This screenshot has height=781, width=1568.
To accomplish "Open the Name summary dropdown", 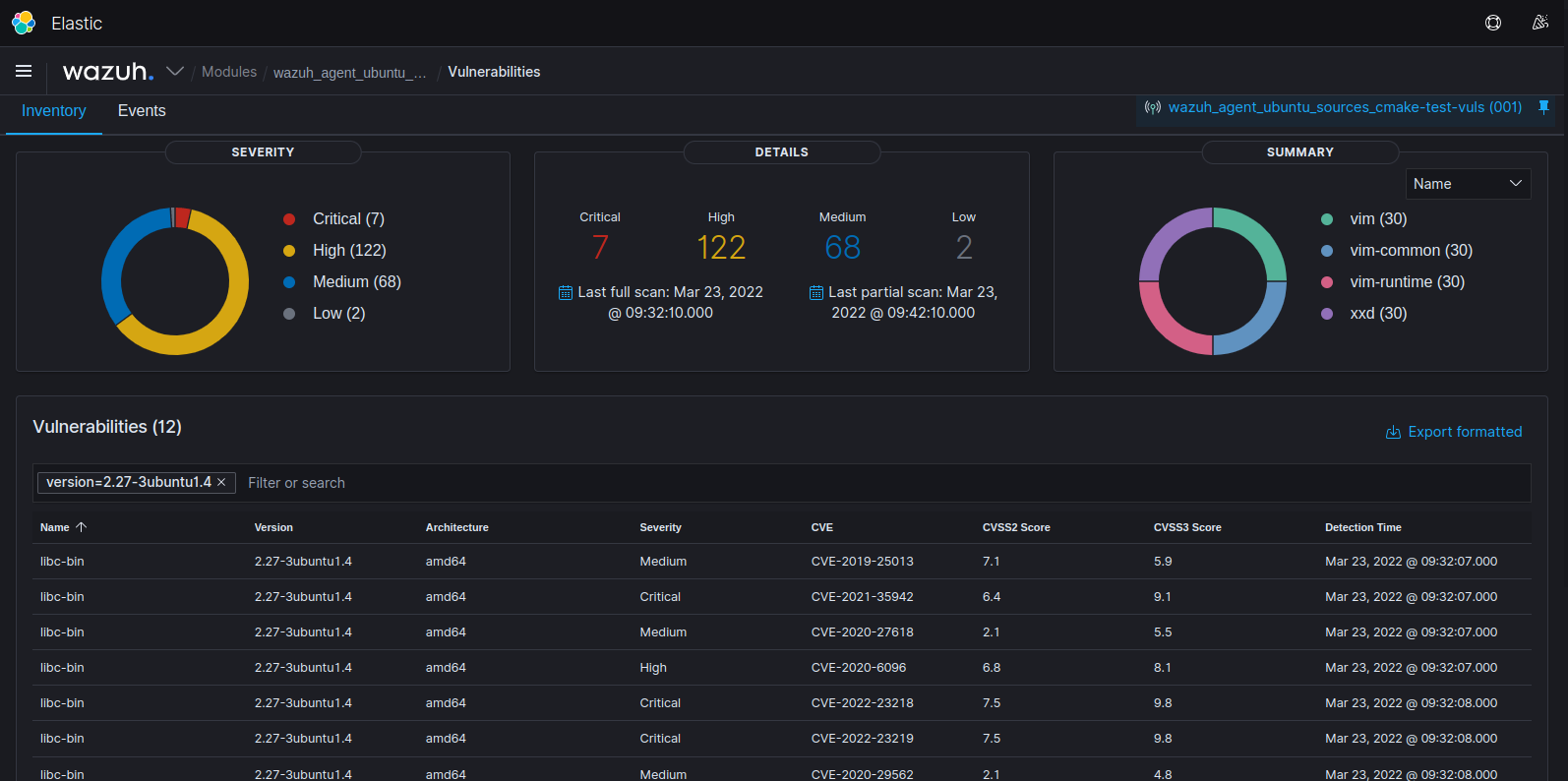I will [x=1468, y=184].
